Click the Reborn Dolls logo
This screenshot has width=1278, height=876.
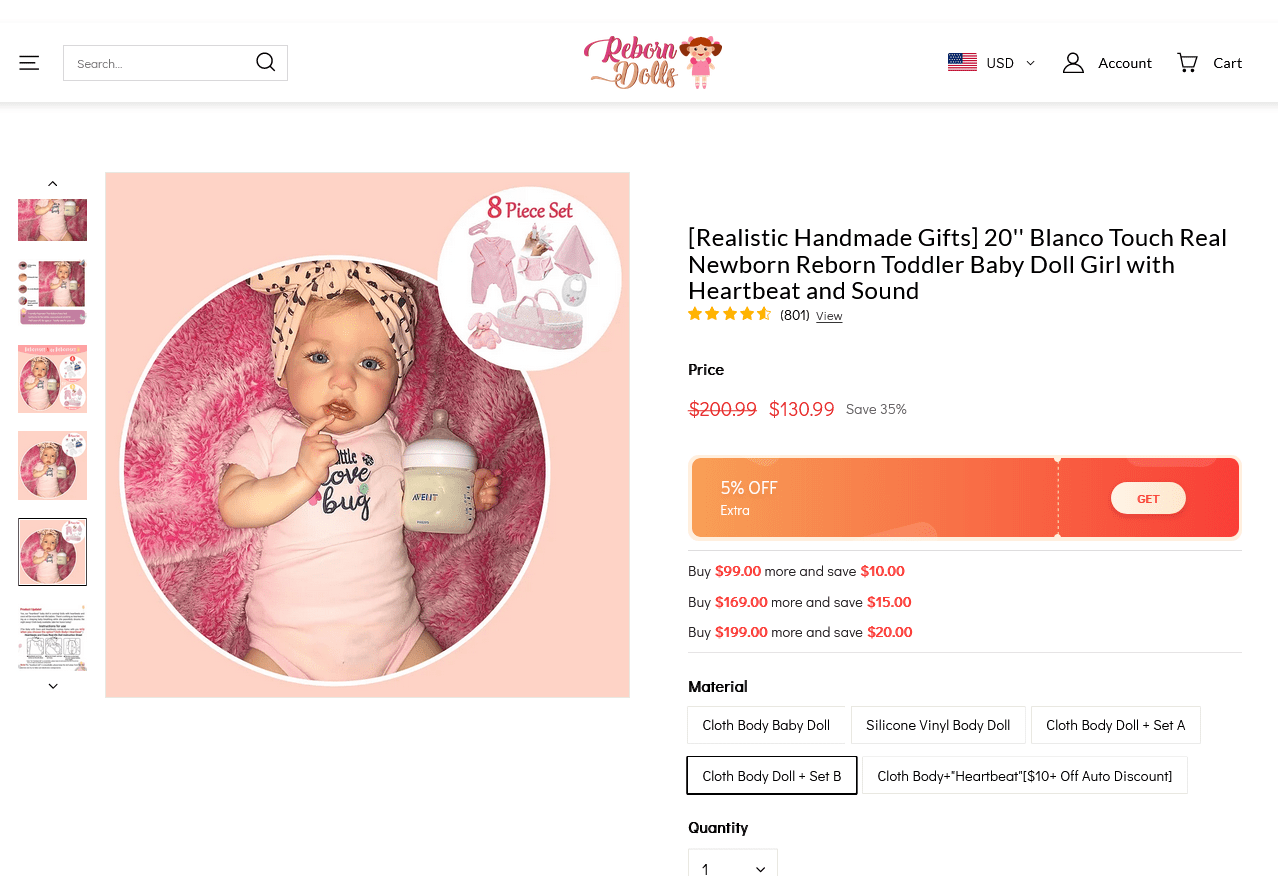pyautogui.click(x=651, y=61)
